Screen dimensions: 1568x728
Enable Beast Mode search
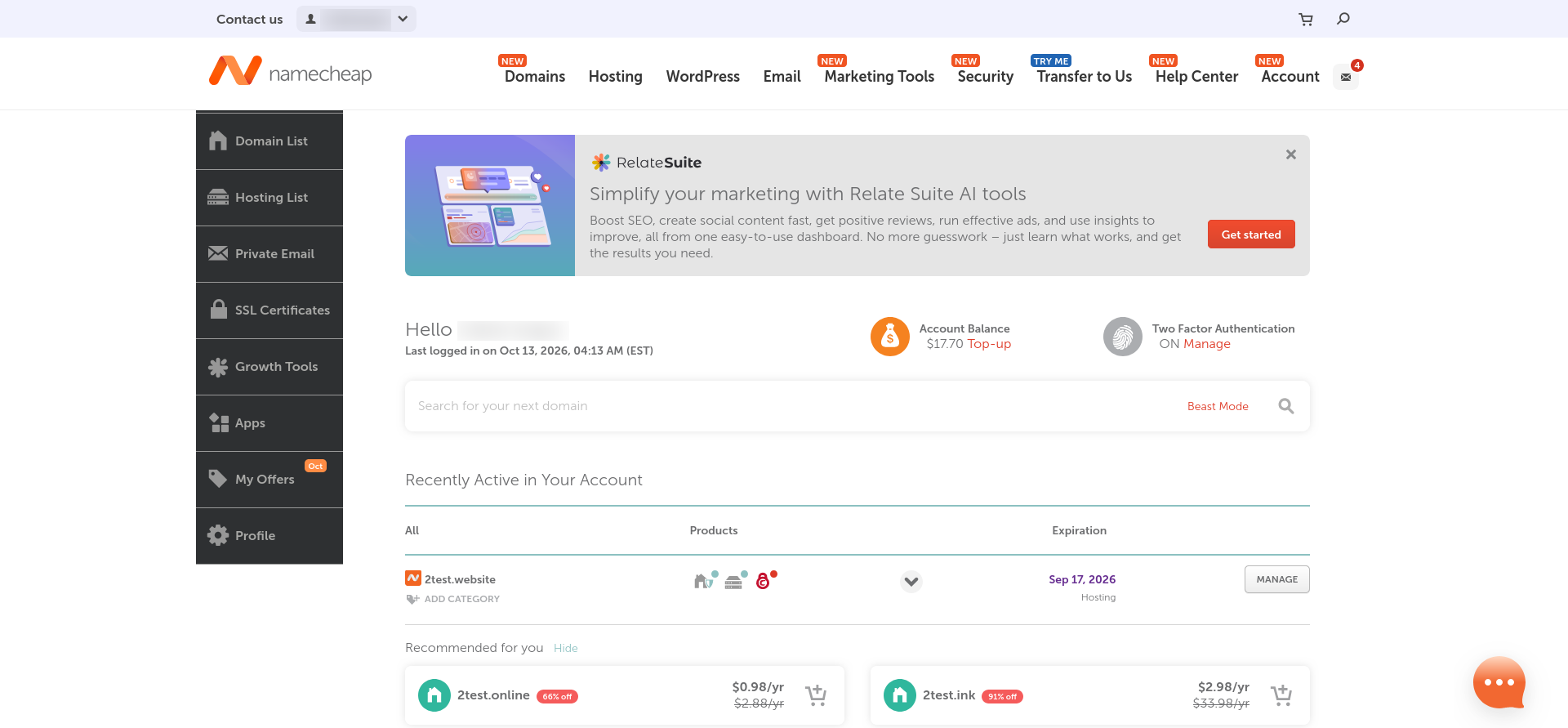1218,406
